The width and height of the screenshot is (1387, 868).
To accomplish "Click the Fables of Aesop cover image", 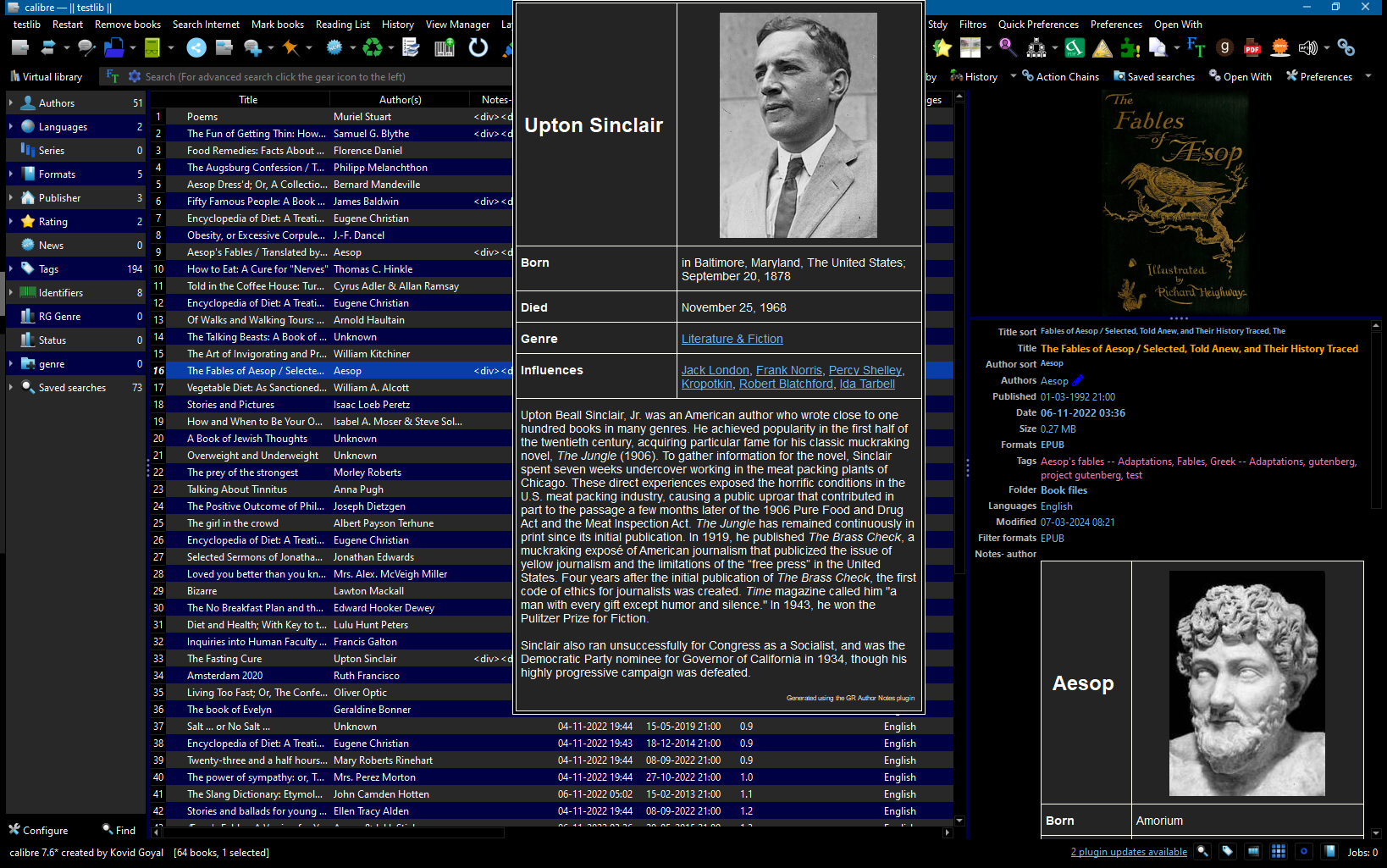I will [x=1174, y=202].
